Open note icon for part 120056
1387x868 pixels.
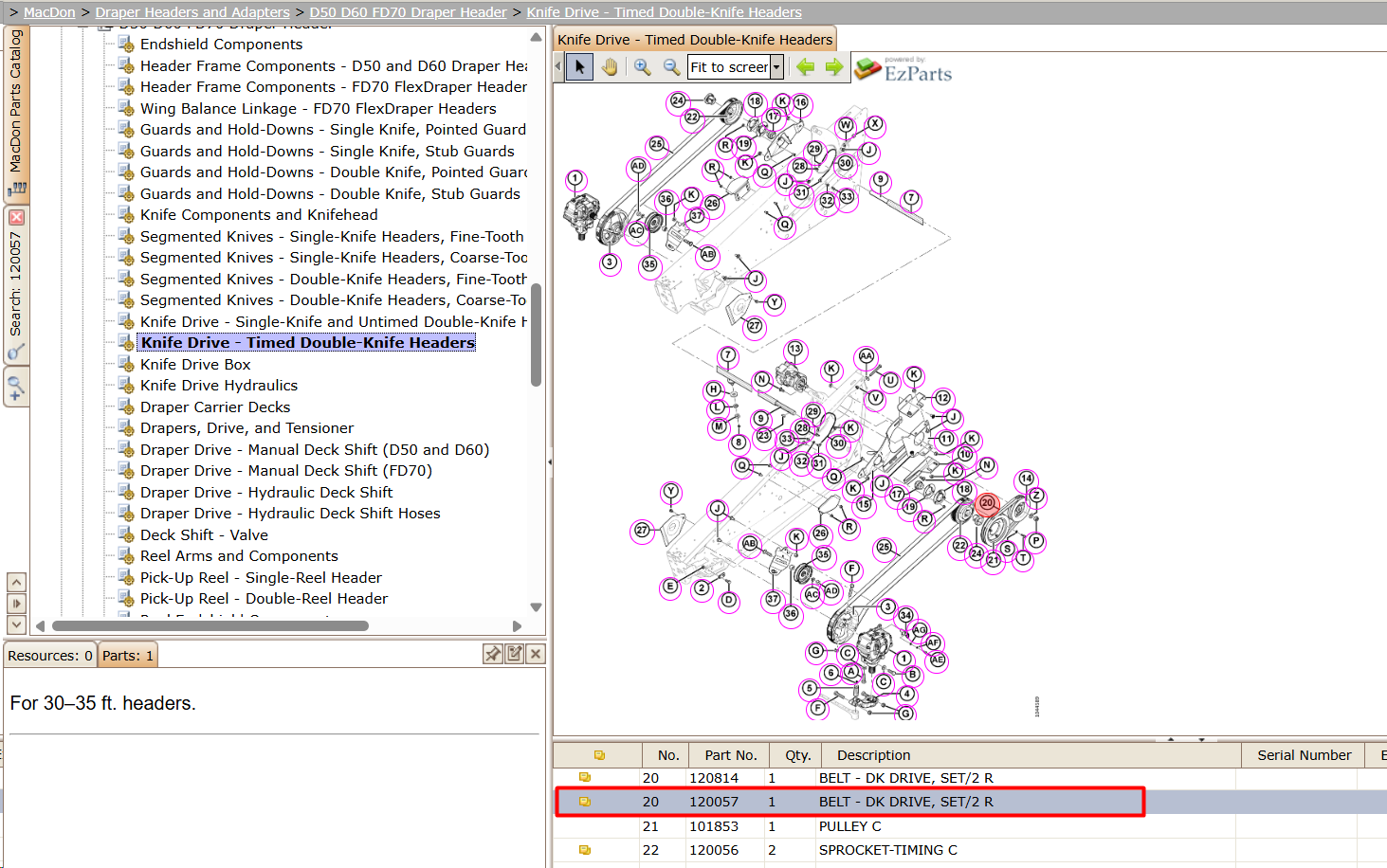pyautogui.click(x=585, y=850)
